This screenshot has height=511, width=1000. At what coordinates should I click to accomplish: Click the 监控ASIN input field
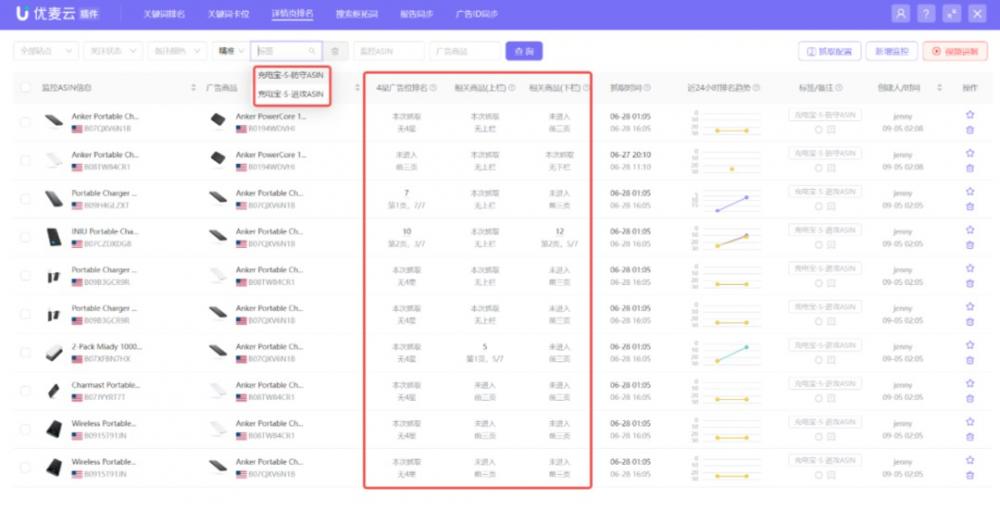[389, 51]
